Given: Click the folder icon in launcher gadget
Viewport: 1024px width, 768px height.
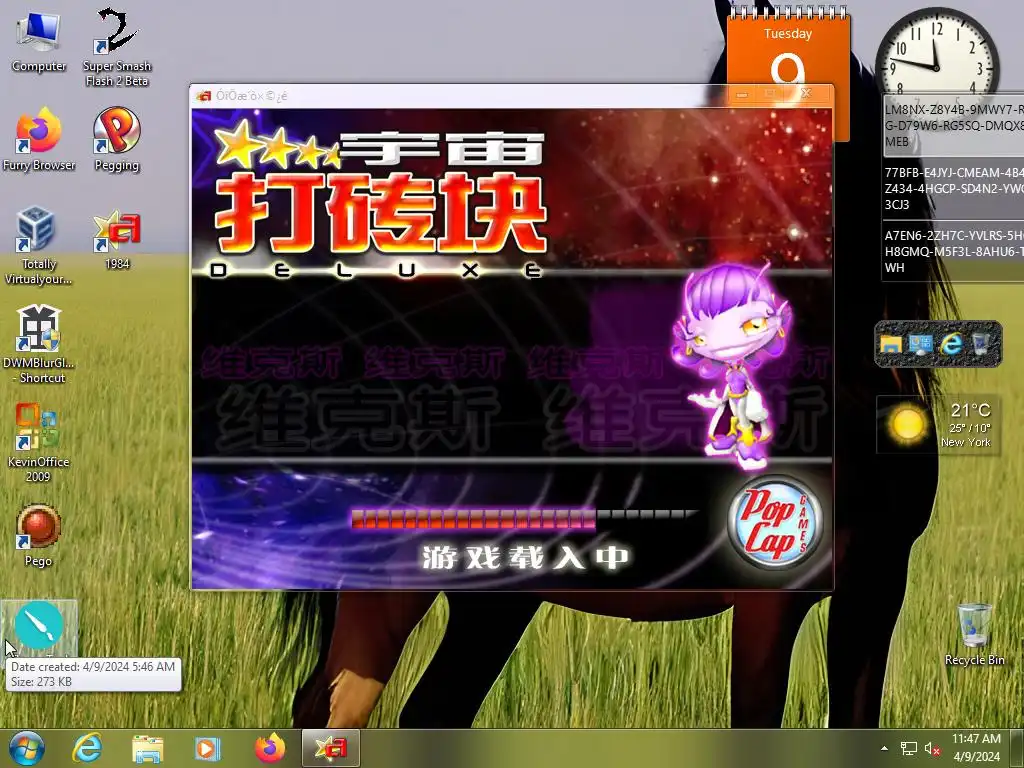Looking at the screenshot, I should click(x=891, y=344).
